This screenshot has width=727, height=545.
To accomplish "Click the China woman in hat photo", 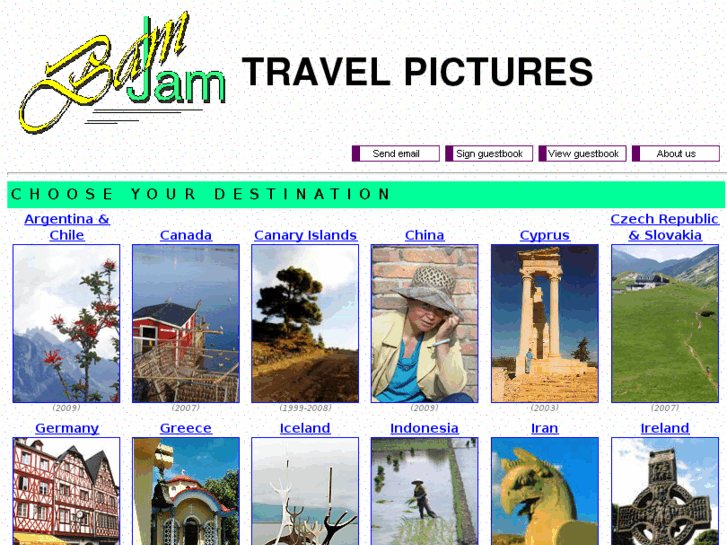I will click(x=424, y=323).
